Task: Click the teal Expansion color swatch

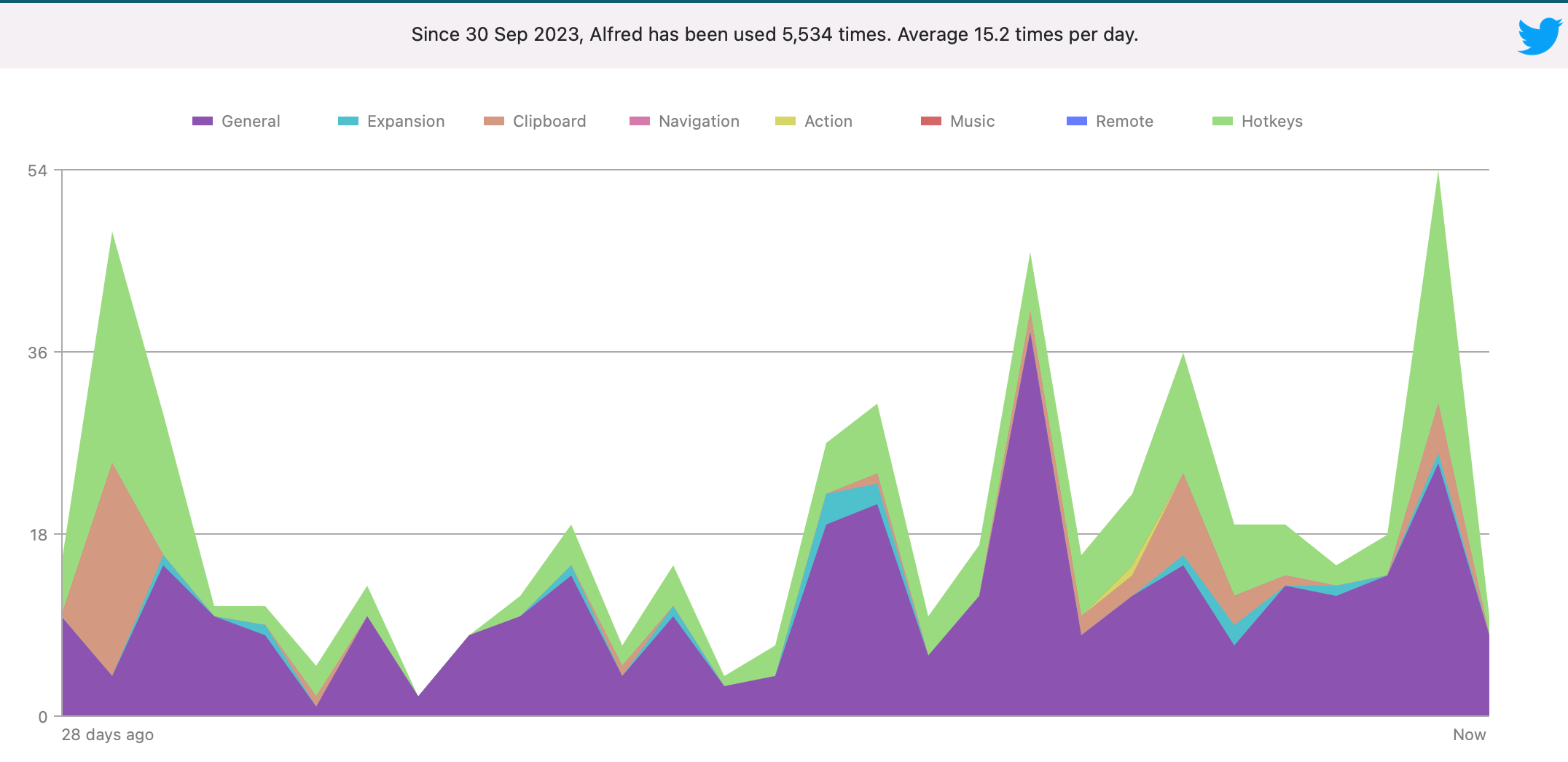Action: tap(348, 121)
